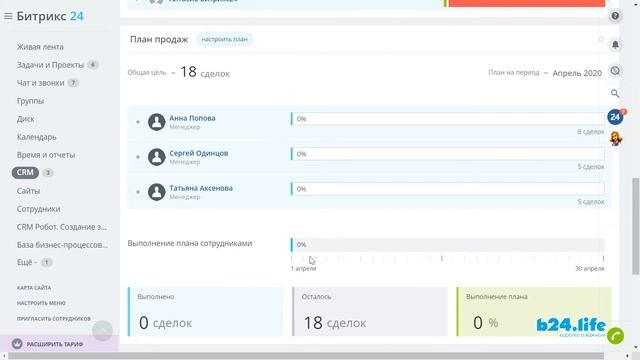The image size is (640, 360).
Task: Click the horizontal scrollbar at bottom
Action: [306, 356]
